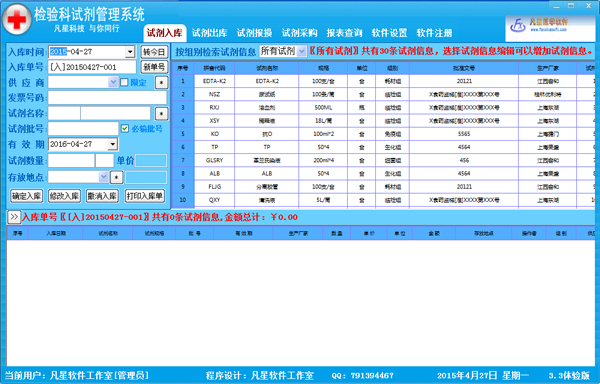Click the 撤消入库 button
The height and width of the screenshot is (384, 600).
(x=102, y=196)
